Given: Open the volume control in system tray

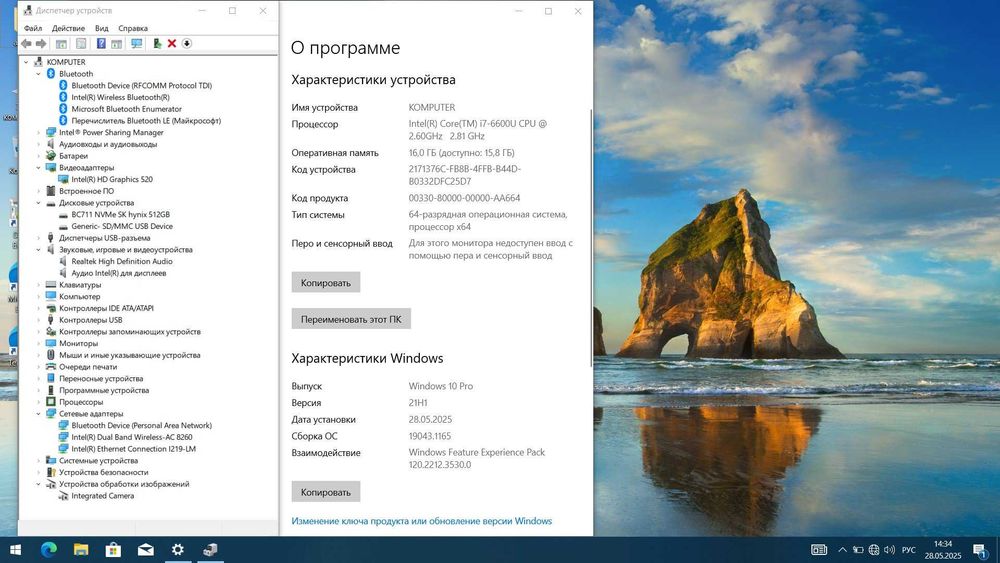Looking at the screenshot, I should coord(890,550).
